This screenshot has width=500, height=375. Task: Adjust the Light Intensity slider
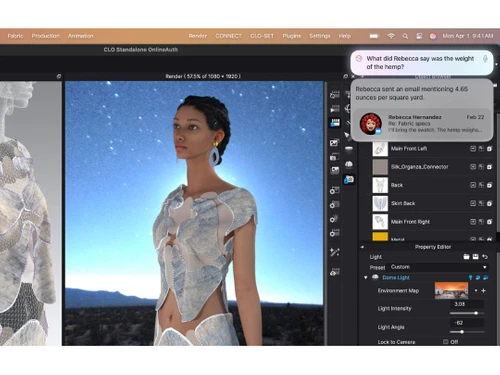pyautogui.click(x=467, y=313)
